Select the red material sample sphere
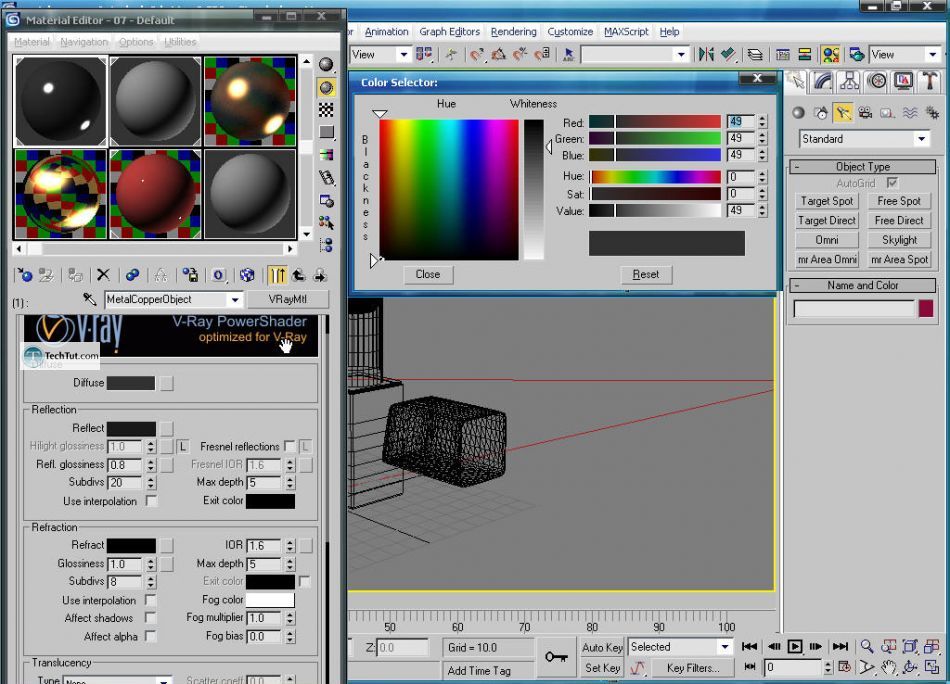This screenshot has height=684, width=950. (155, 194)
